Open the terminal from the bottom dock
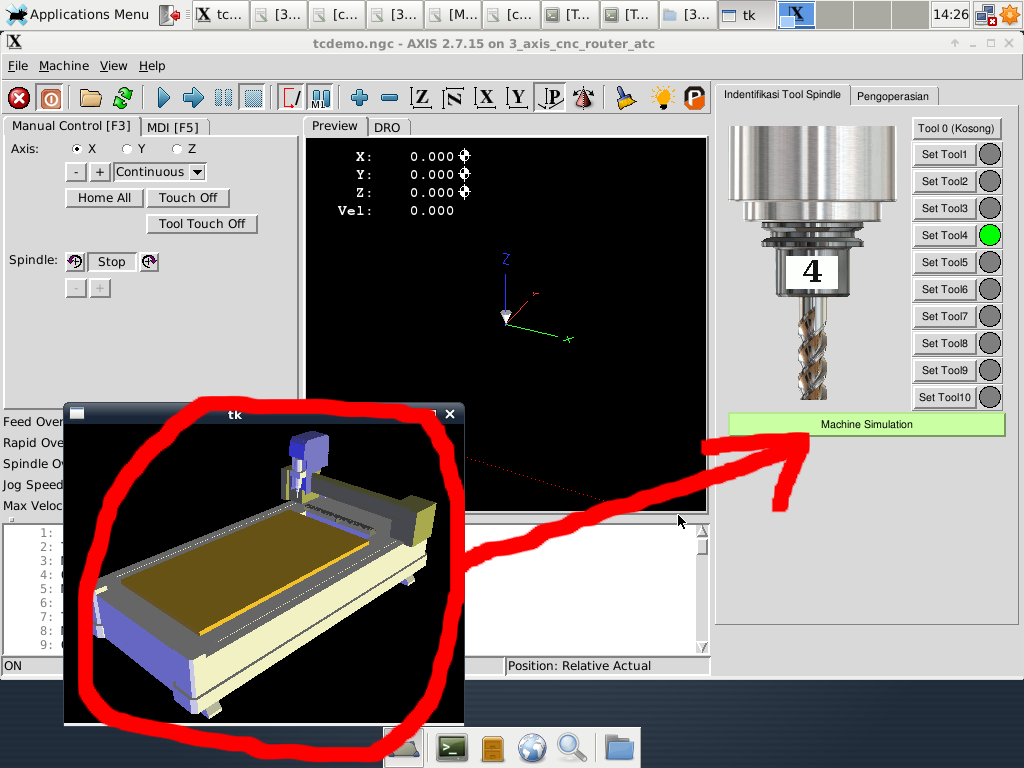This screenshot has width=1024, height=768. [452, 747]
